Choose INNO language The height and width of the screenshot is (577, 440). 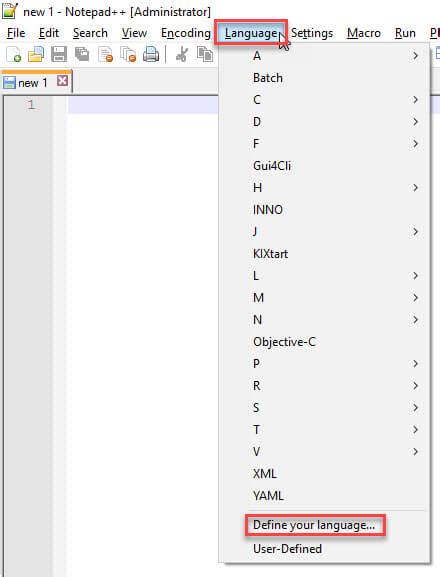tap(324, 210)
